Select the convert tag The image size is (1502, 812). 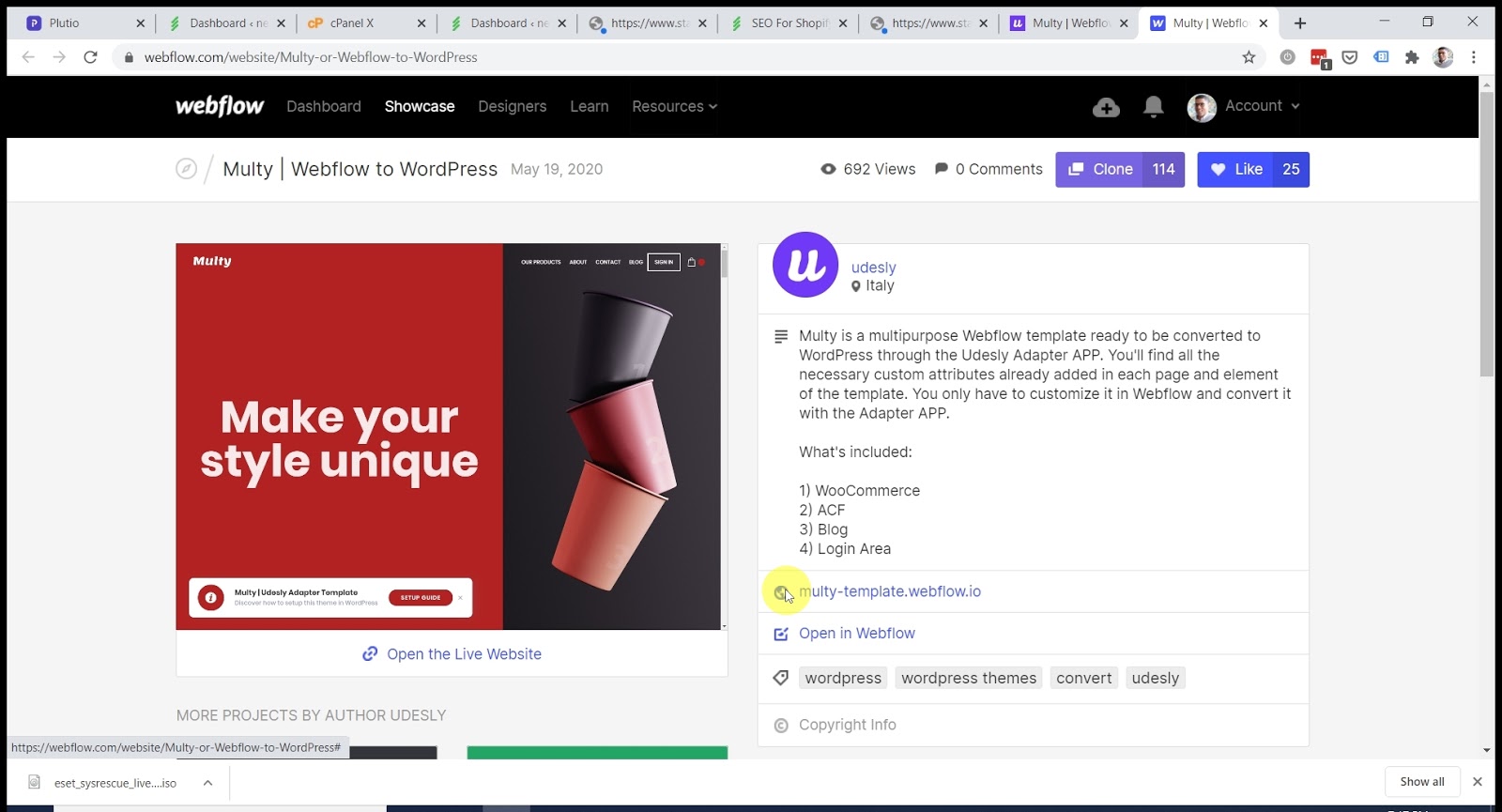(x=1084, y=678)
